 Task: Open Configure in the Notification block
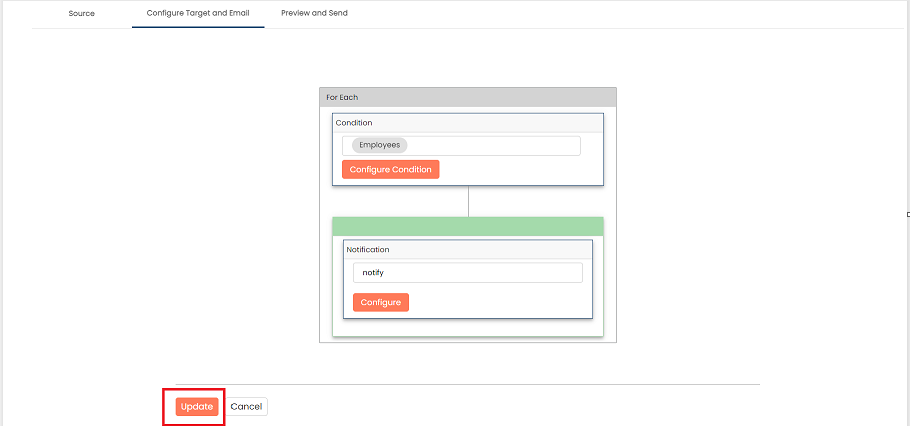[381, 302]
